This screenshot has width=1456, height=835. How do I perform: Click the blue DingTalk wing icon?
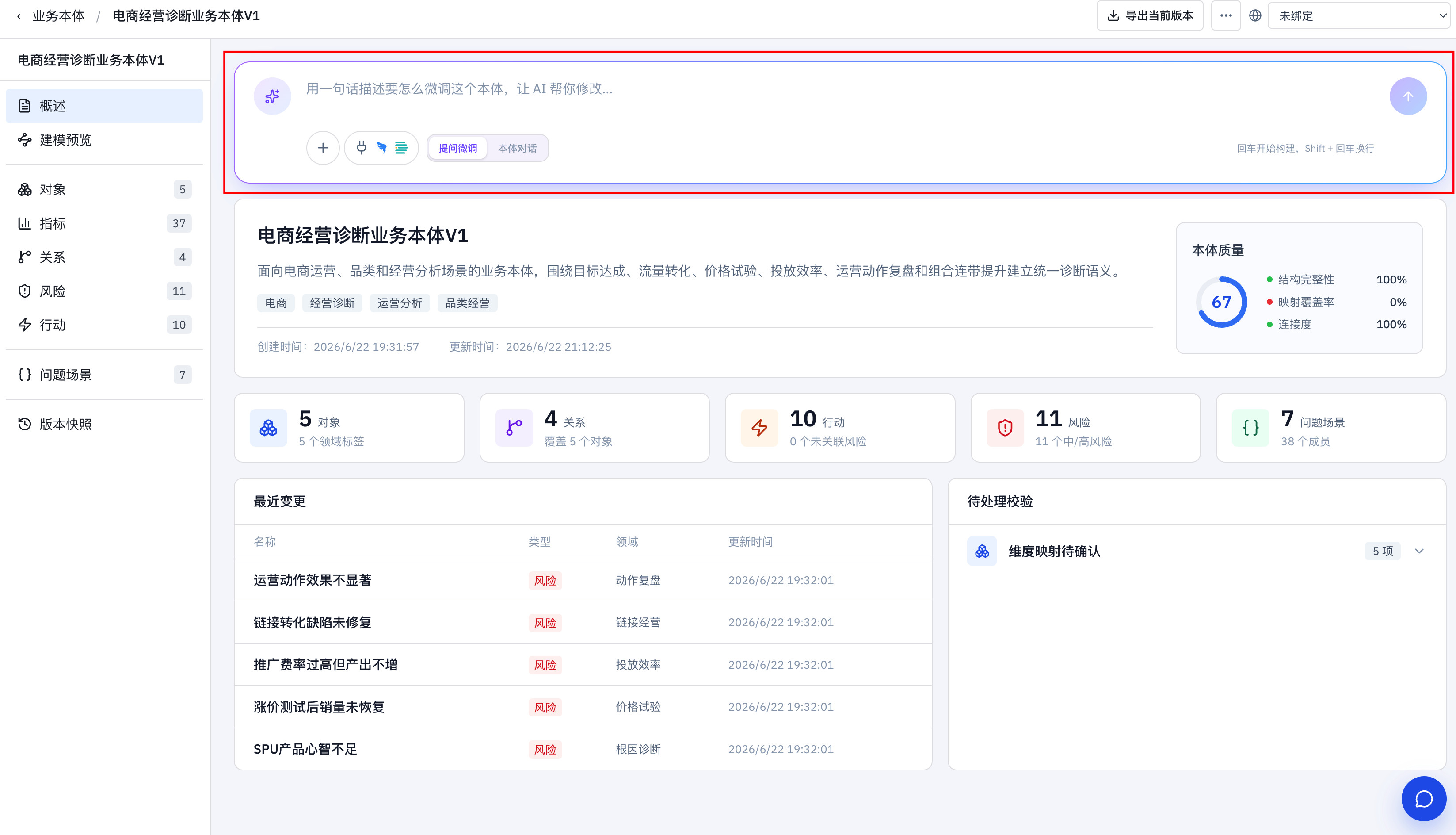[x=381, y=148]
